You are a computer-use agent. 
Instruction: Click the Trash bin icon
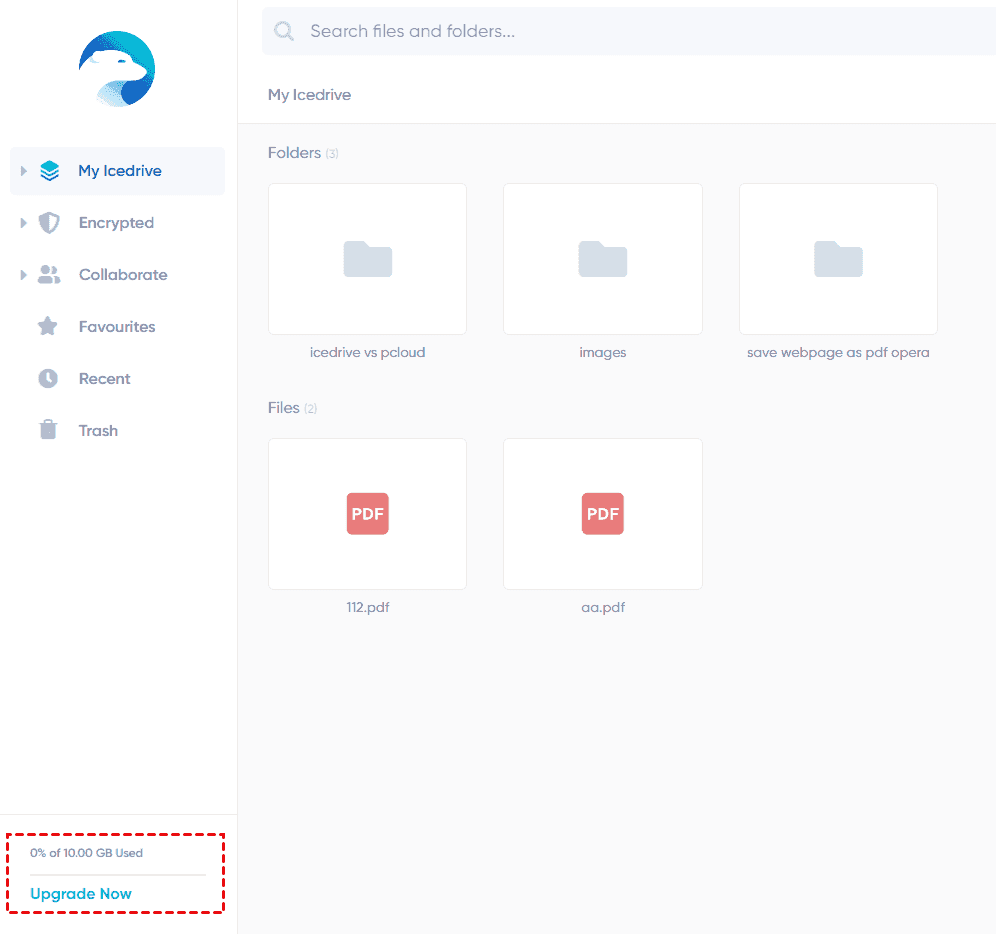48,430
